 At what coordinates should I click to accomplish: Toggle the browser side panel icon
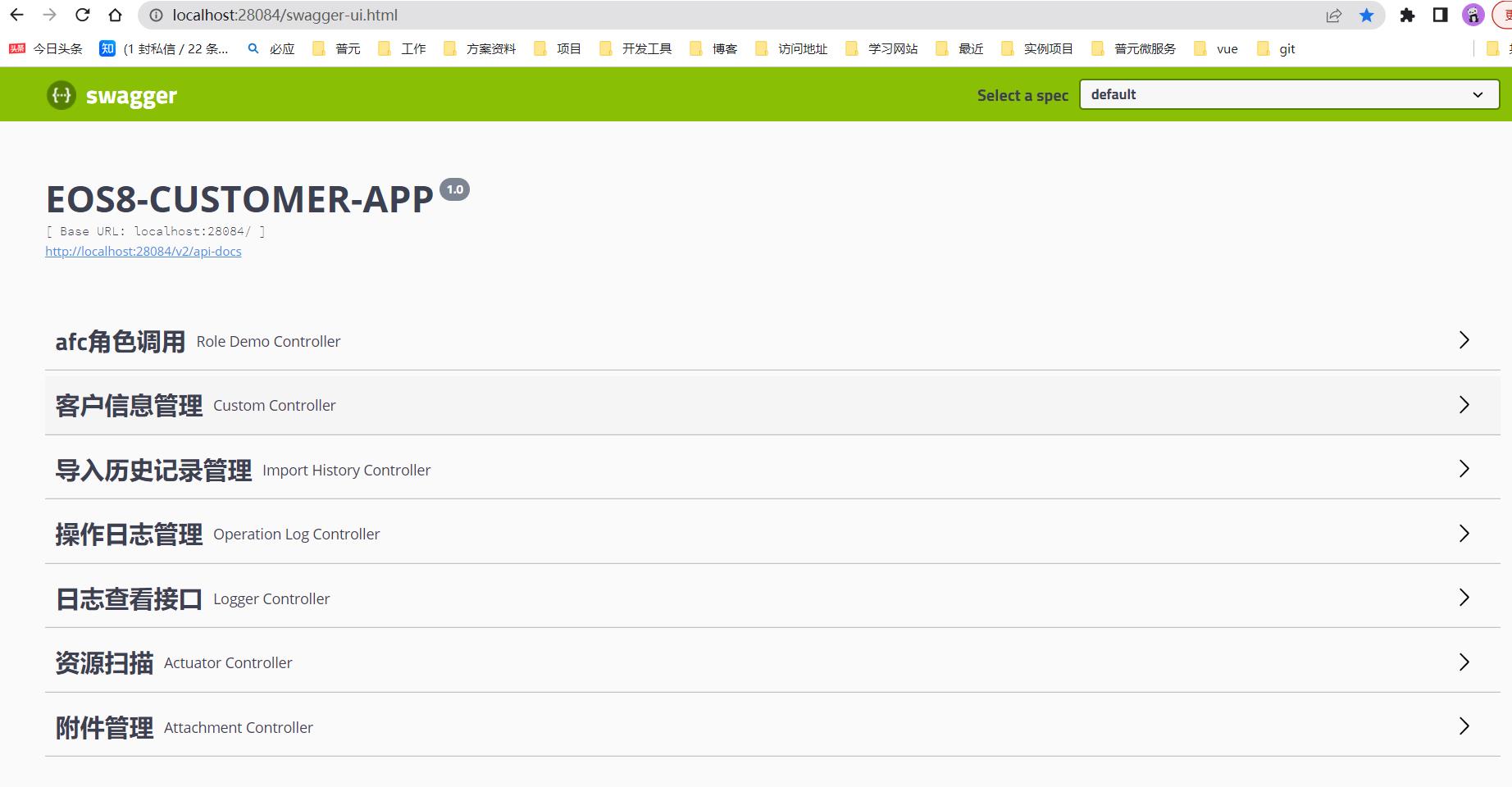pos(1440,15)
